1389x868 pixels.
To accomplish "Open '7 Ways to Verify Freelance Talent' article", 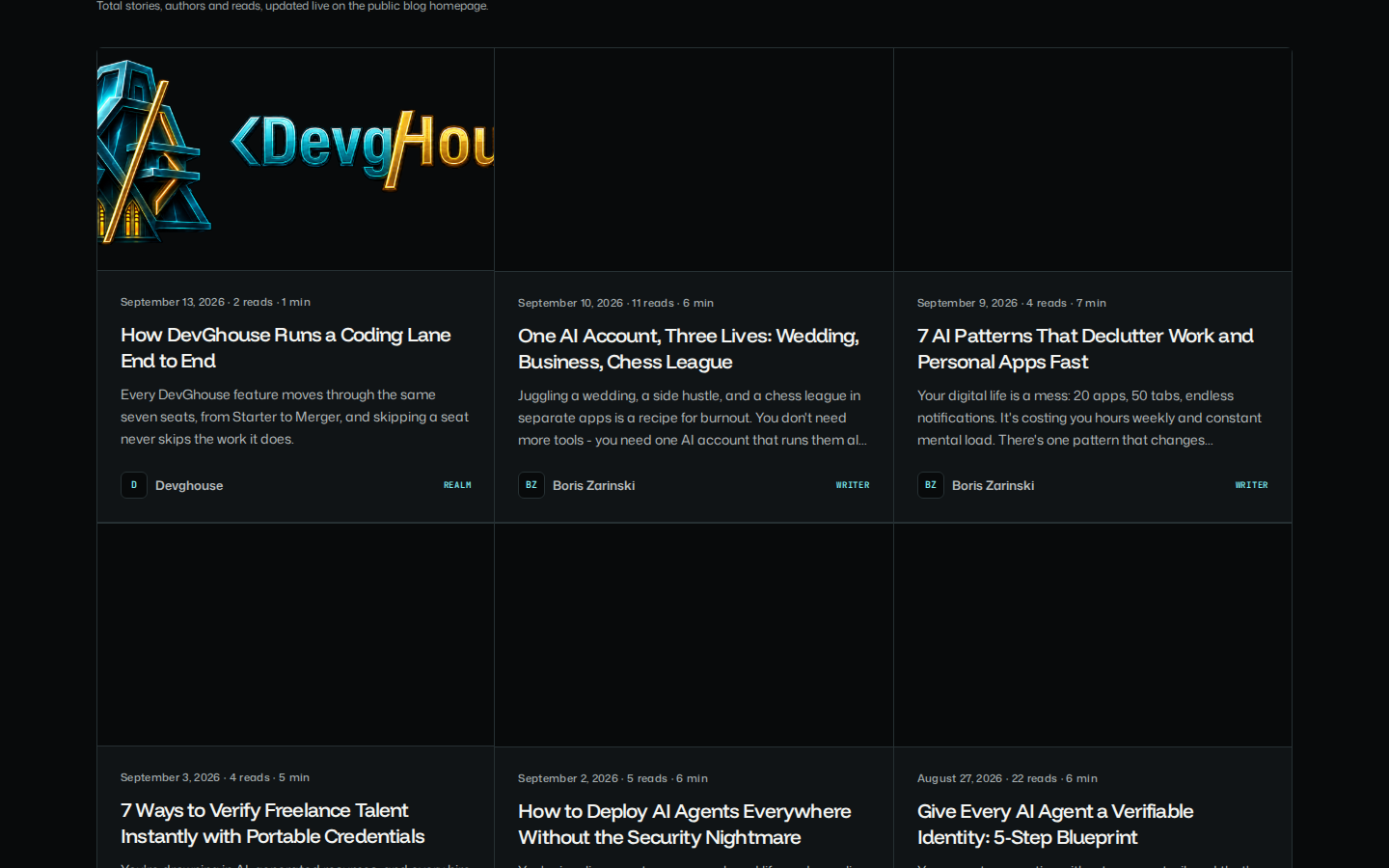I will (x=272, y=823).
